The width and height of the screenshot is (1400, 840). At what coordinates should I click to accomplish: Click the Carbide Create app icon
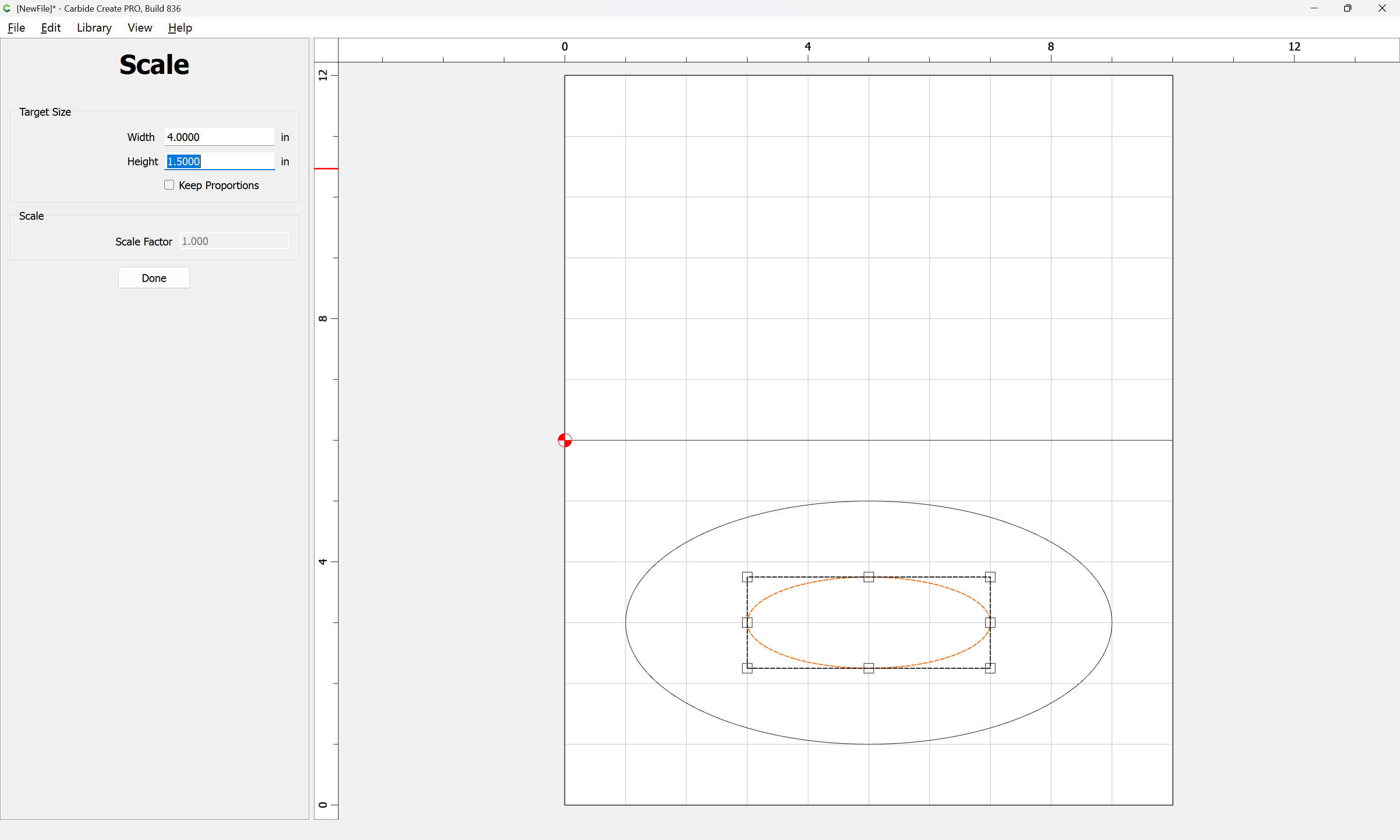[7, 8]
